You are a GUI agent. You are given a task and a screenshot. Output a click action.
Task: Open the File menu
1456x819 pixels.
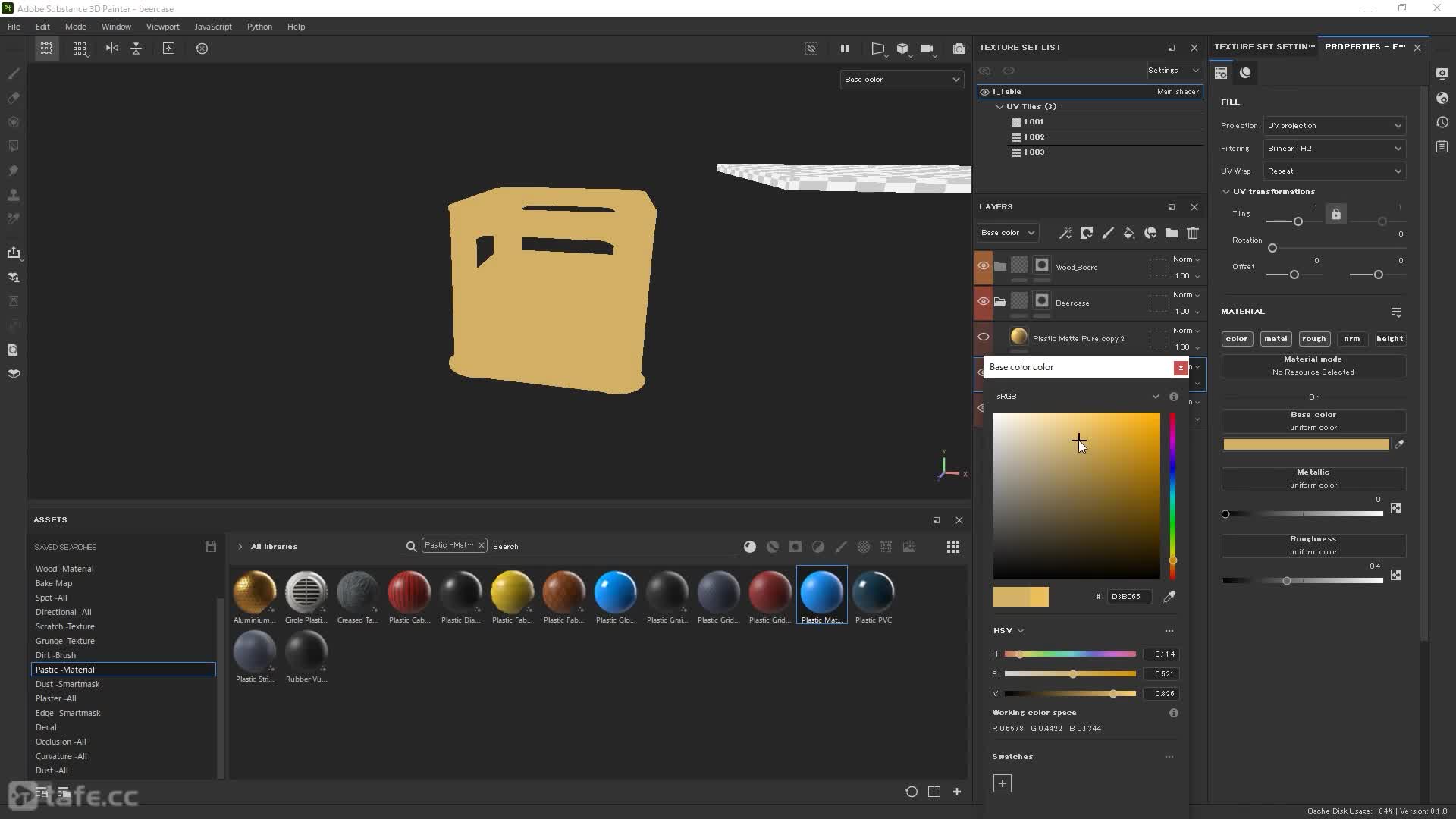[x=14, y=27]
